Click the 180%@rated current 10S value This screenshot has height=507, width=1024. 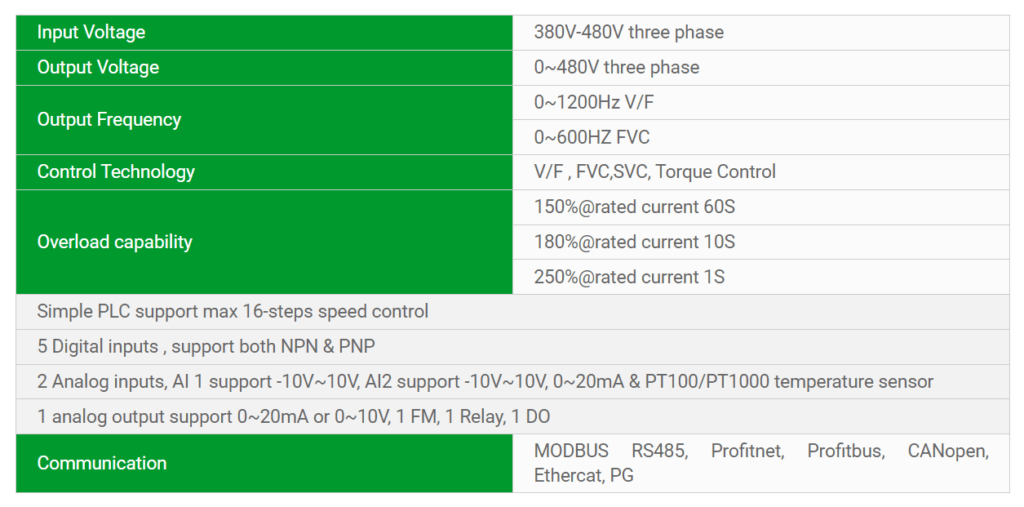[634, 242]
